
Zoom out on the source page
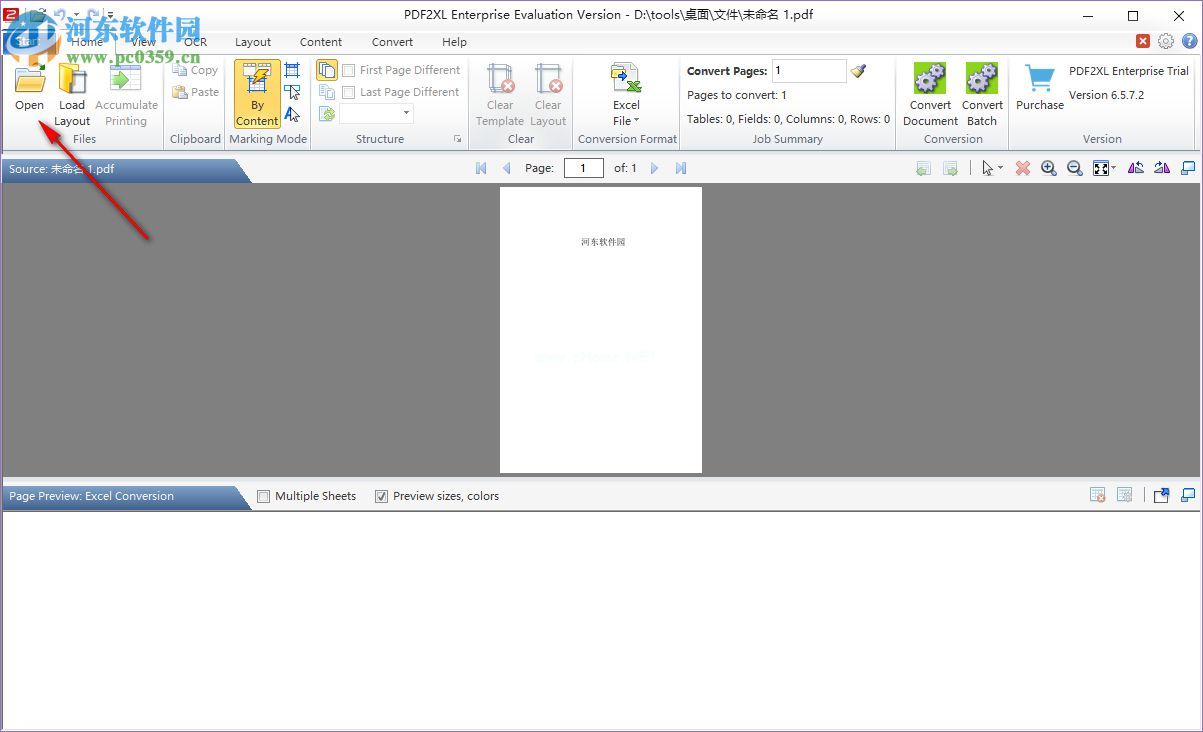tap(1074, 168)
